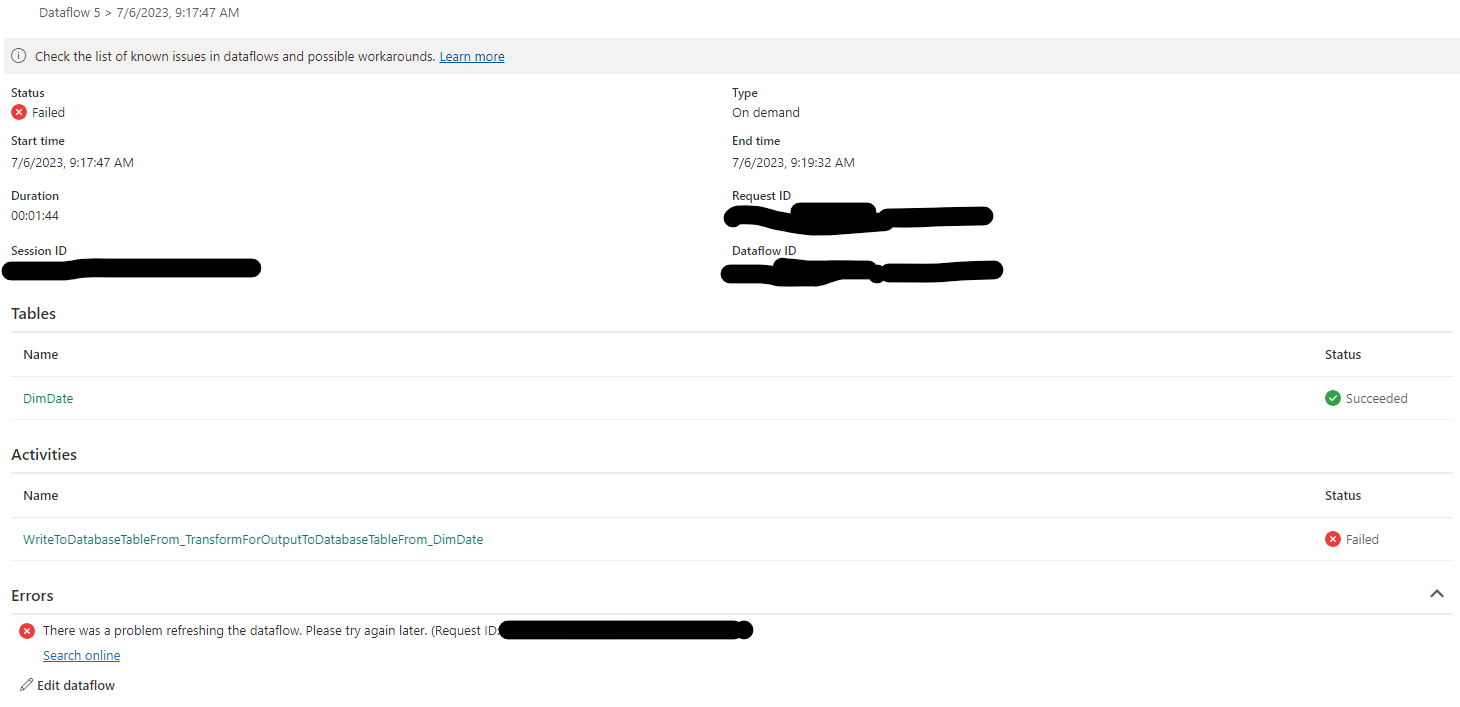
Task: Click the Edit dataflow button
Action: pos(67,685)
